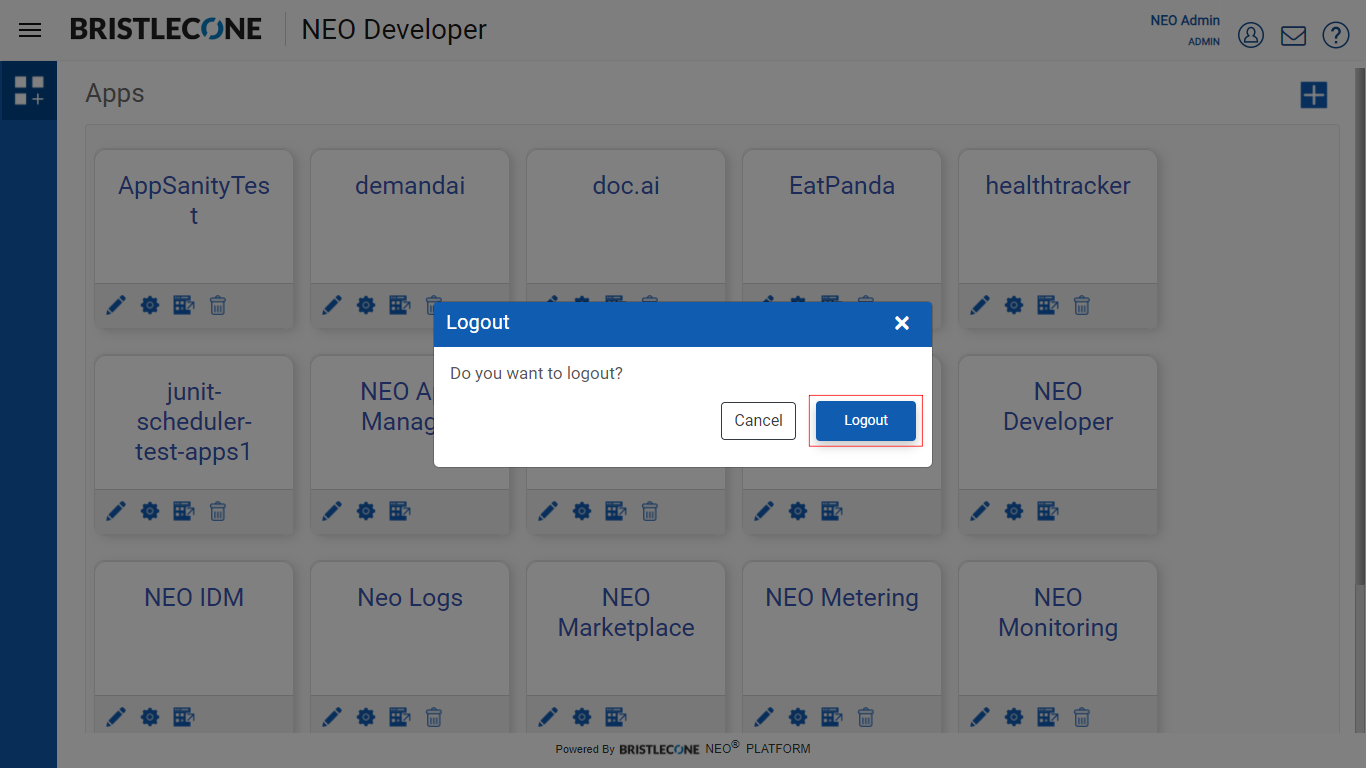This screenshot has height=768, width=1366.
Task: Select the Neo Logs app card title
Action: [x=410, y=597]
